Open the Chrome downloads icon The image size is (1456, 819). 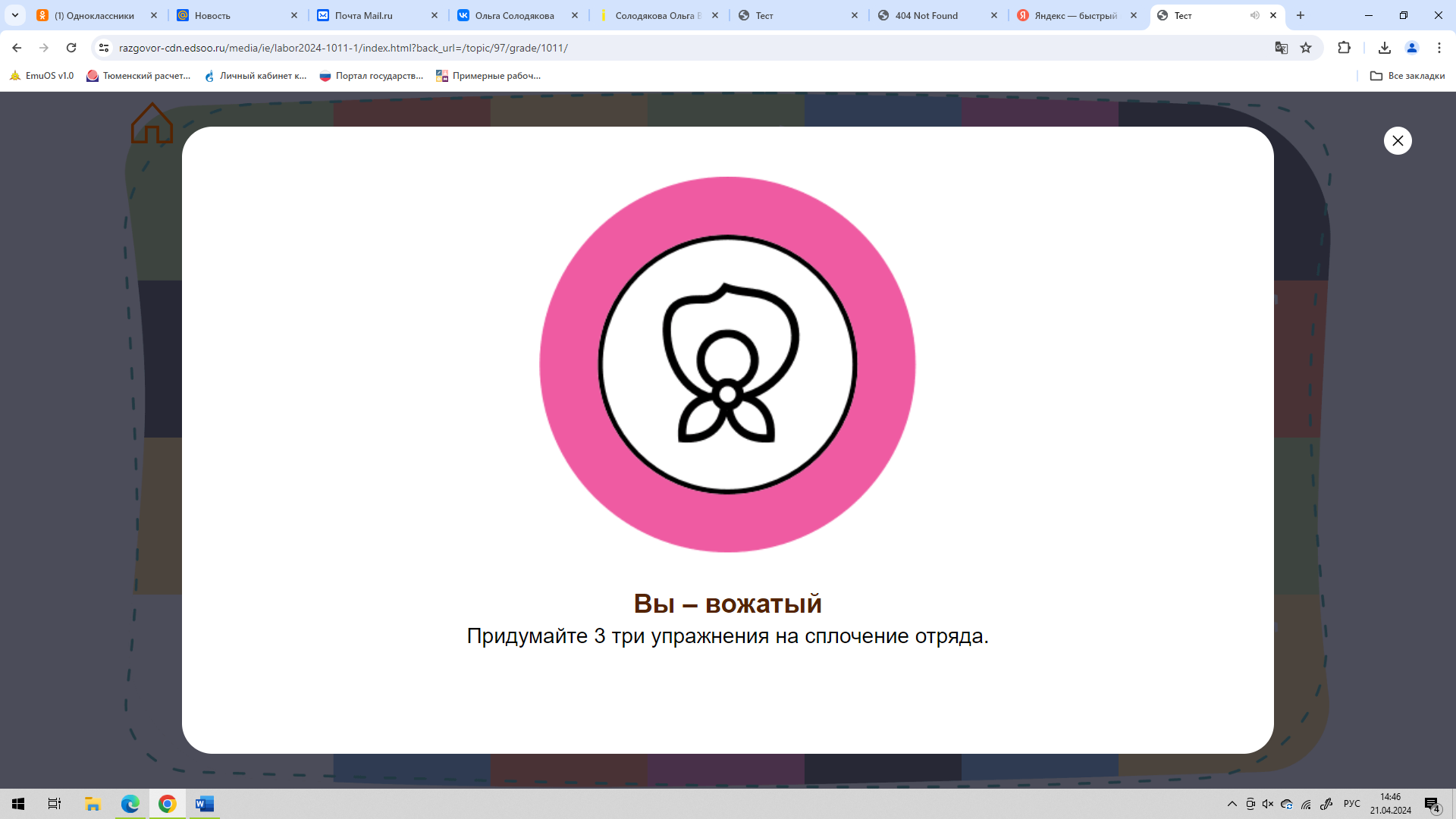click(x=1385, y=48)
